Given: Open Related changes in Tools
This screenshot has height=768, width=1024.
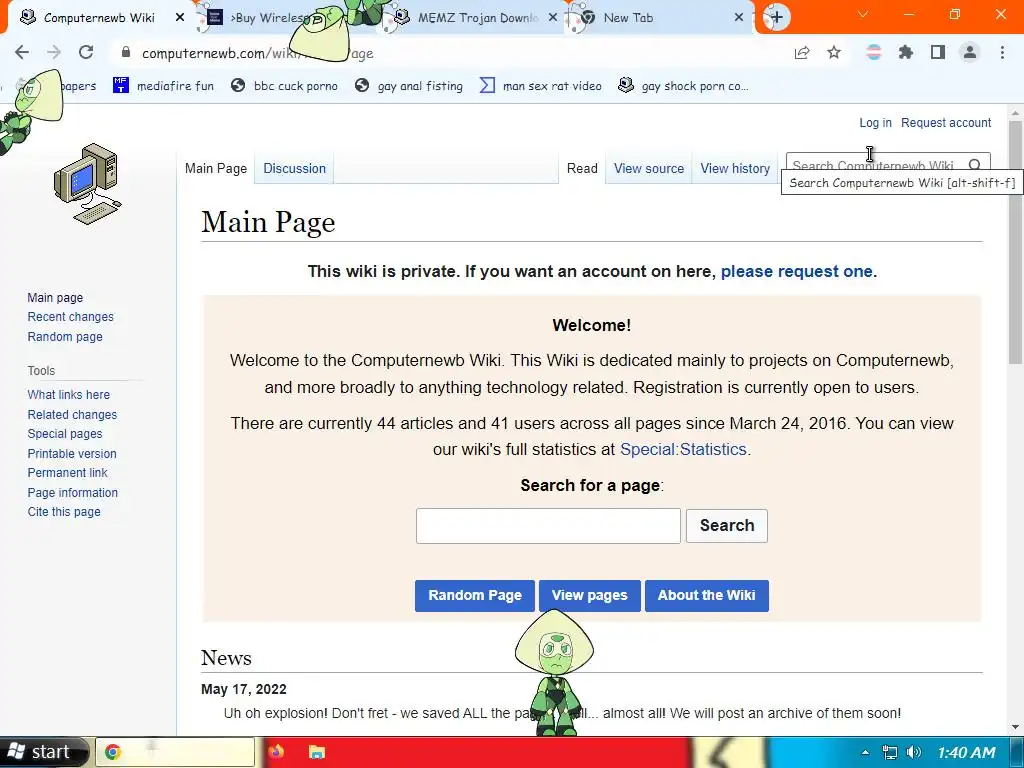Looking at the screenshot, I should pos(72,415).
